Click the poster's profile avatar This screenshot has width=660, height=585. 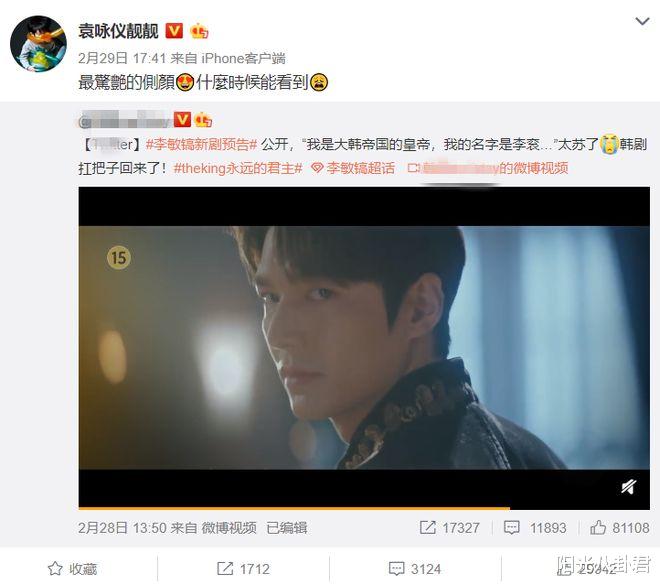tap(38, 44)
